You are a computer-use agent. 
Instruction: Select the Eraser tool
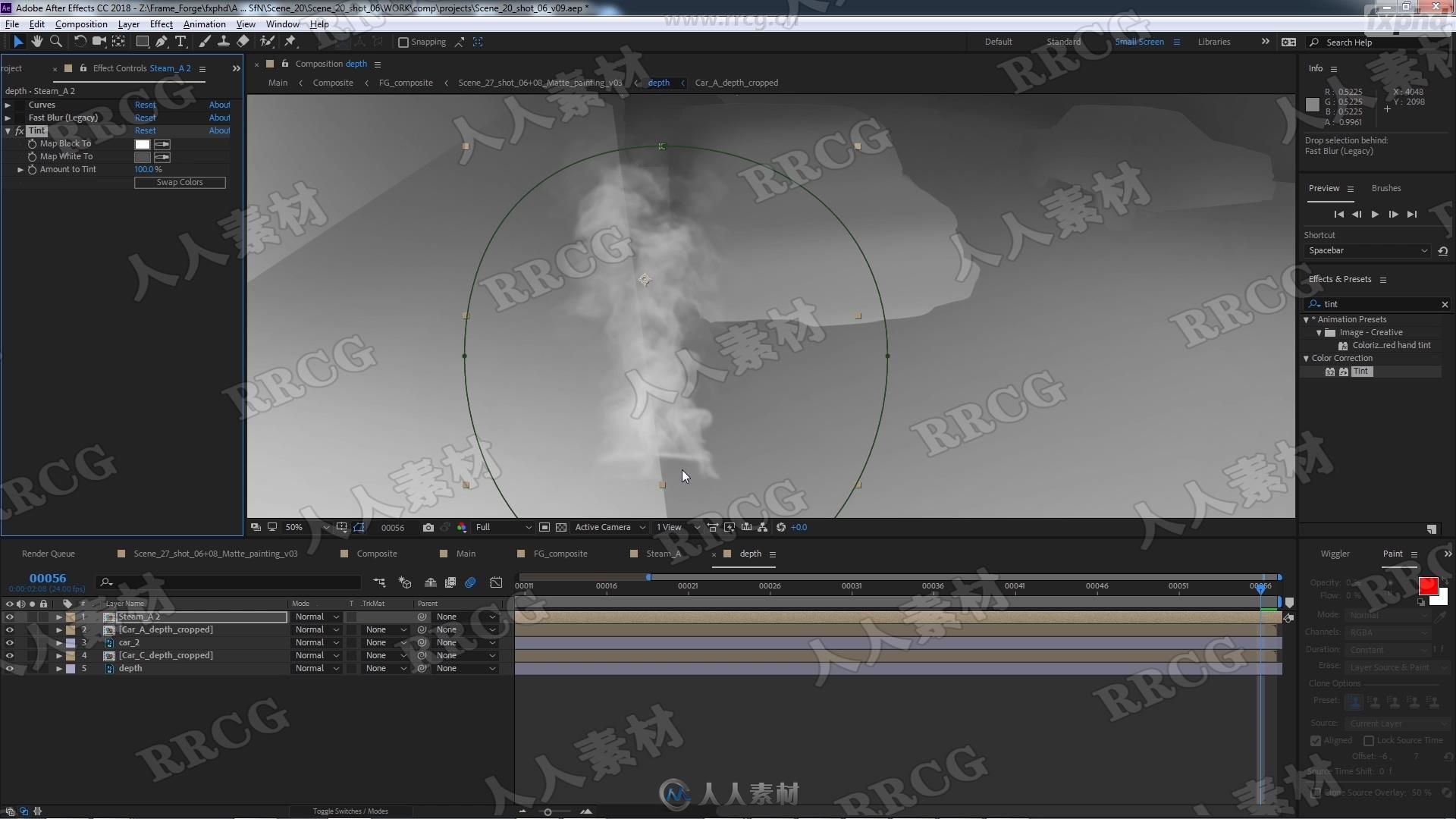(243, 42)
